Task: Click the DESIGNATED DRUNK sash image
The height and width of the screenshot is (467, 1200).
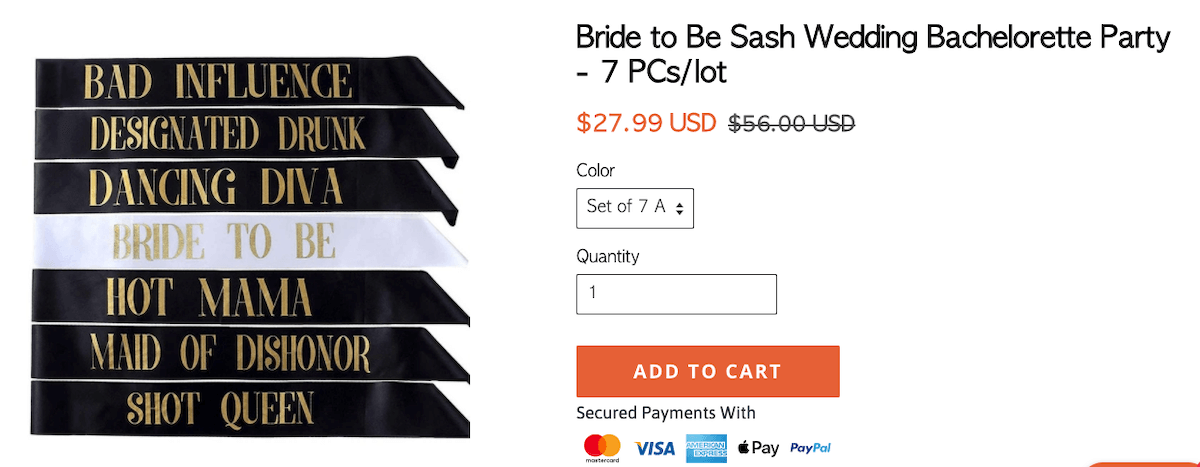Action: tap(228, 133)
